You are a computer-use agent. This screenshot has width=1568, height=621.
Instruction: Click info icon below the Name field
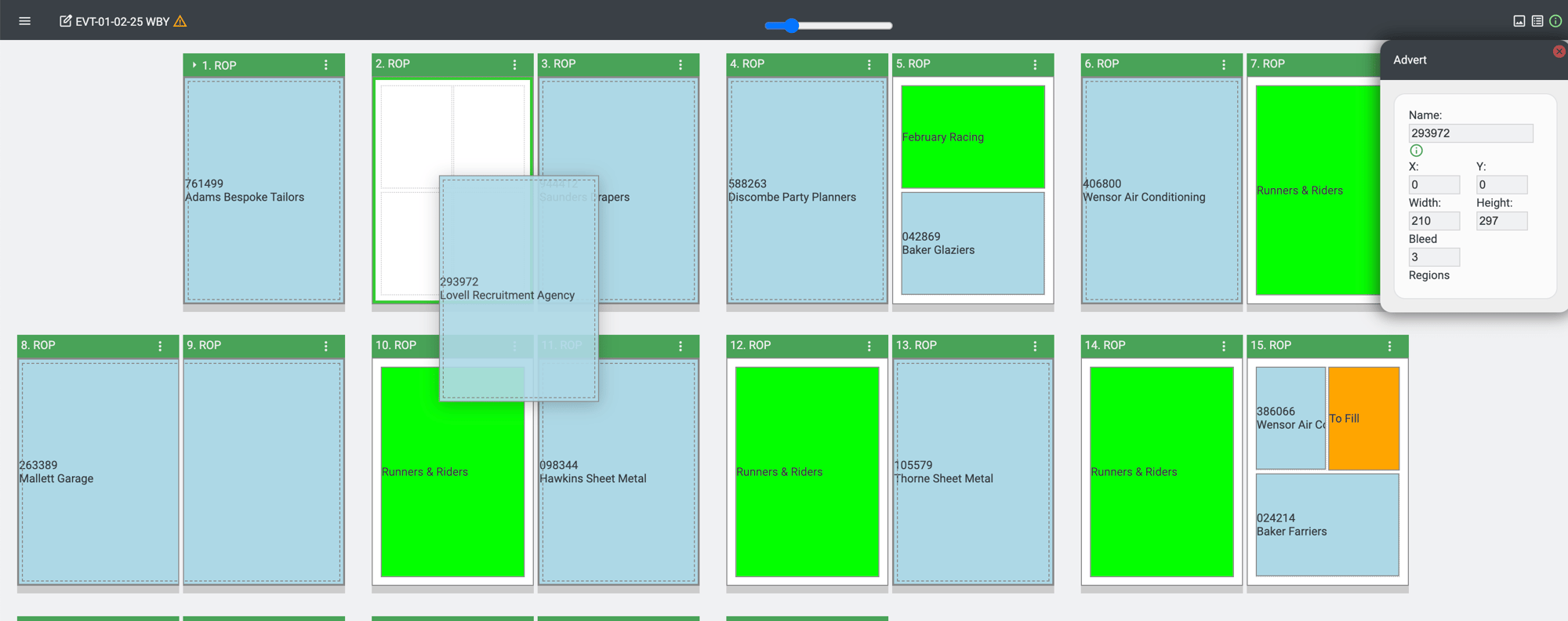1416,151
